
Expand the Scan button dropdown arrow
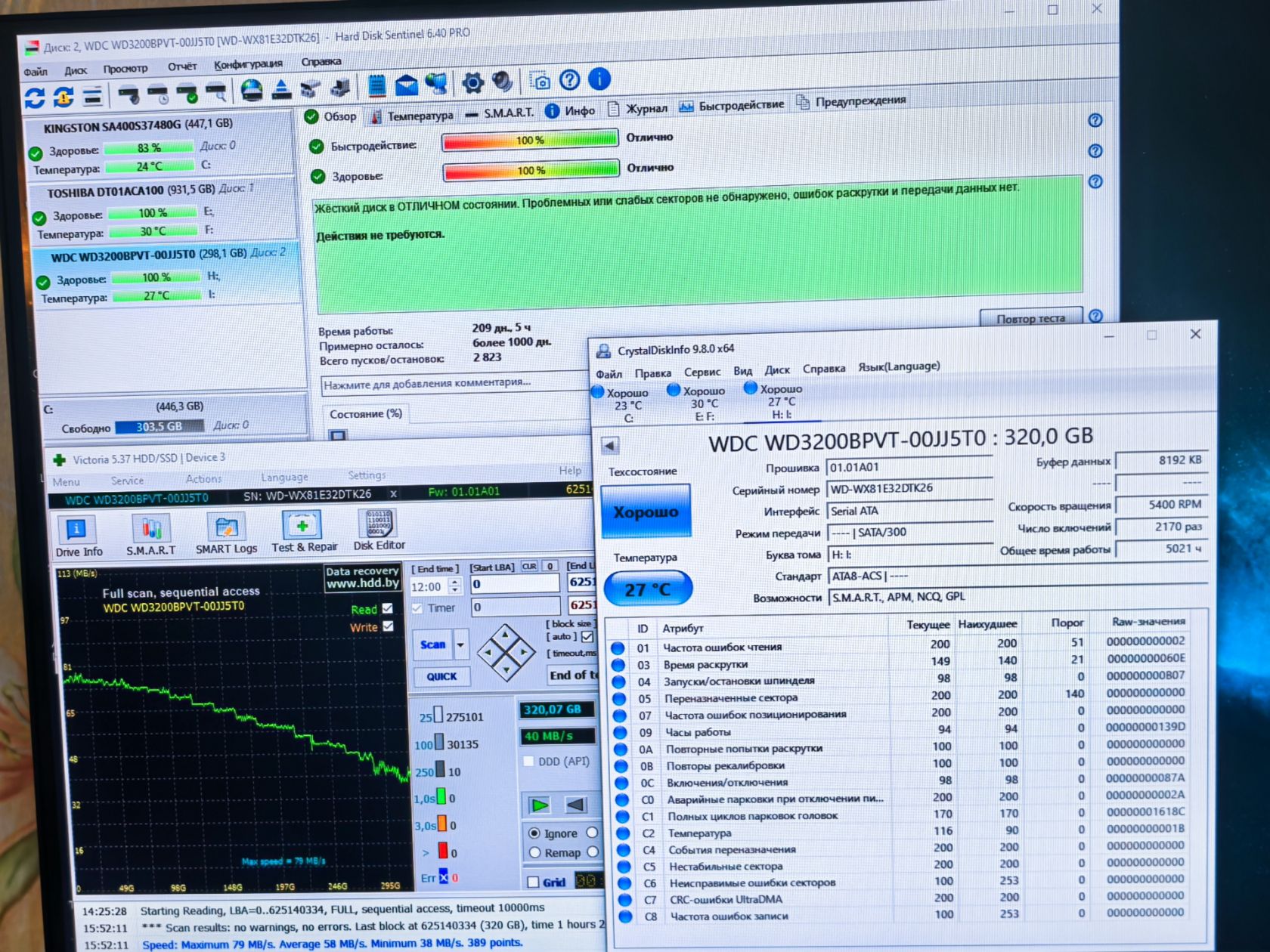[460, 644]
